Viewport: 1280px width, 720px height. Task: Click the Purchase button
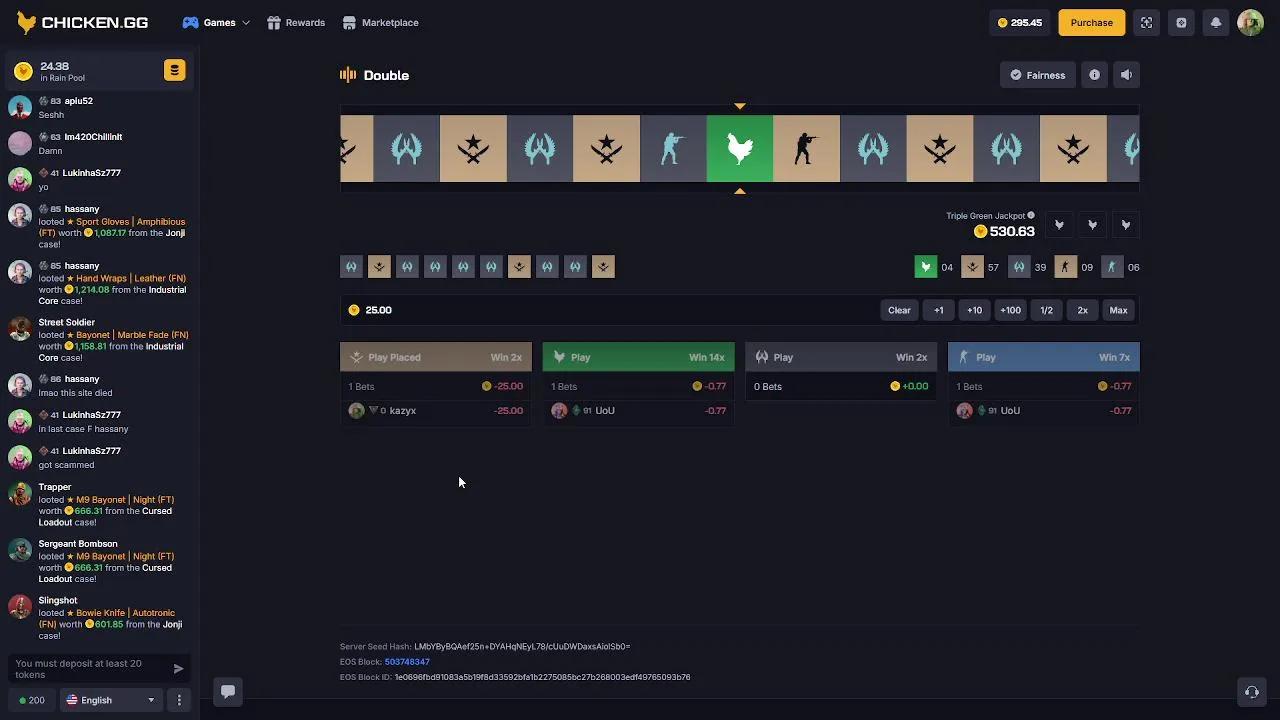pos(1092,22)
